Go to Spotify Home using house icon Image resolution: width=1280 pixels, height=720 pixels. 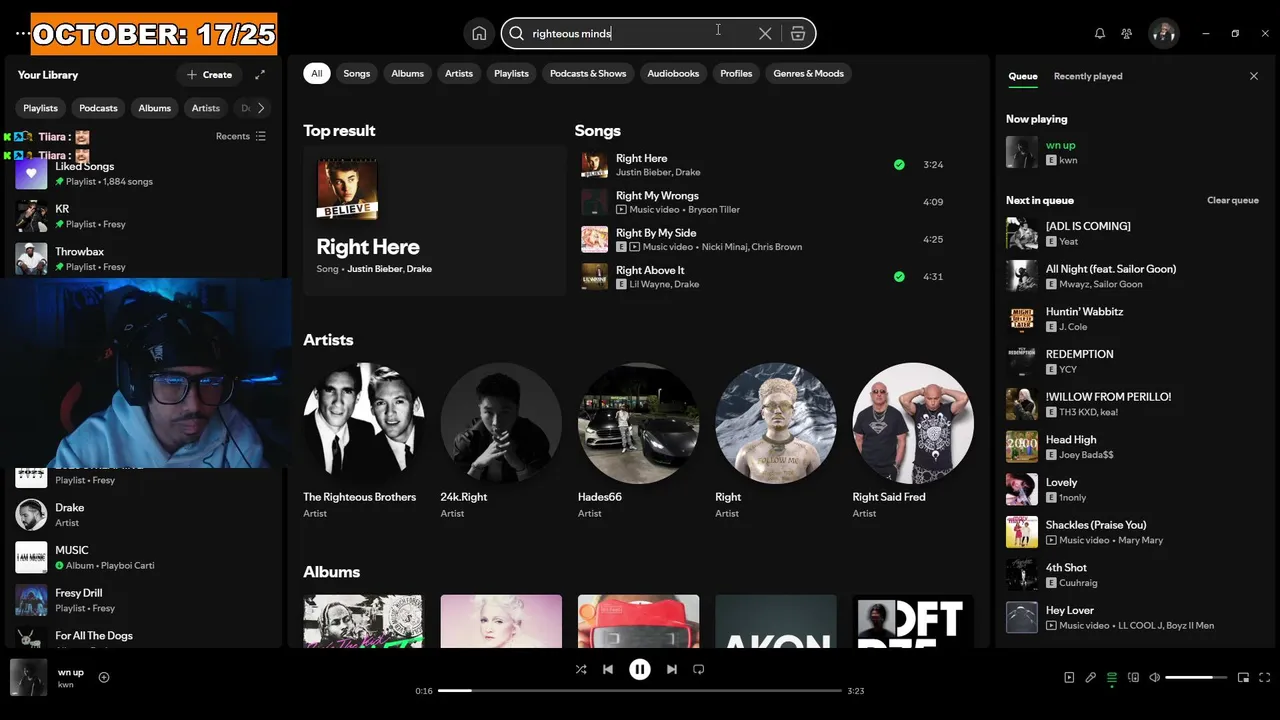coord(479,33)
